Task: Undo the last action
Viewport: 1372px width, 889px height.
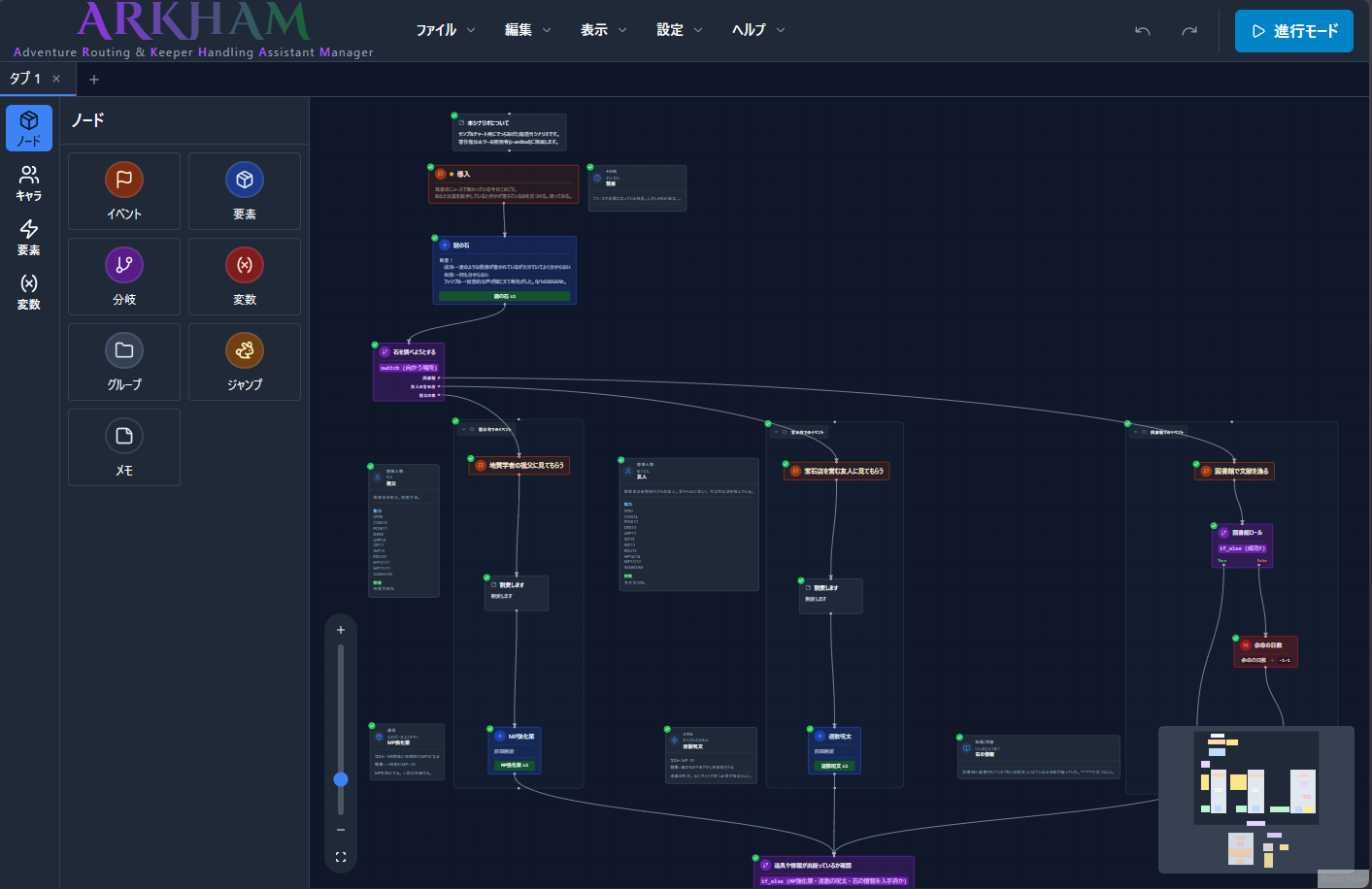Action: coord(1143,31)
